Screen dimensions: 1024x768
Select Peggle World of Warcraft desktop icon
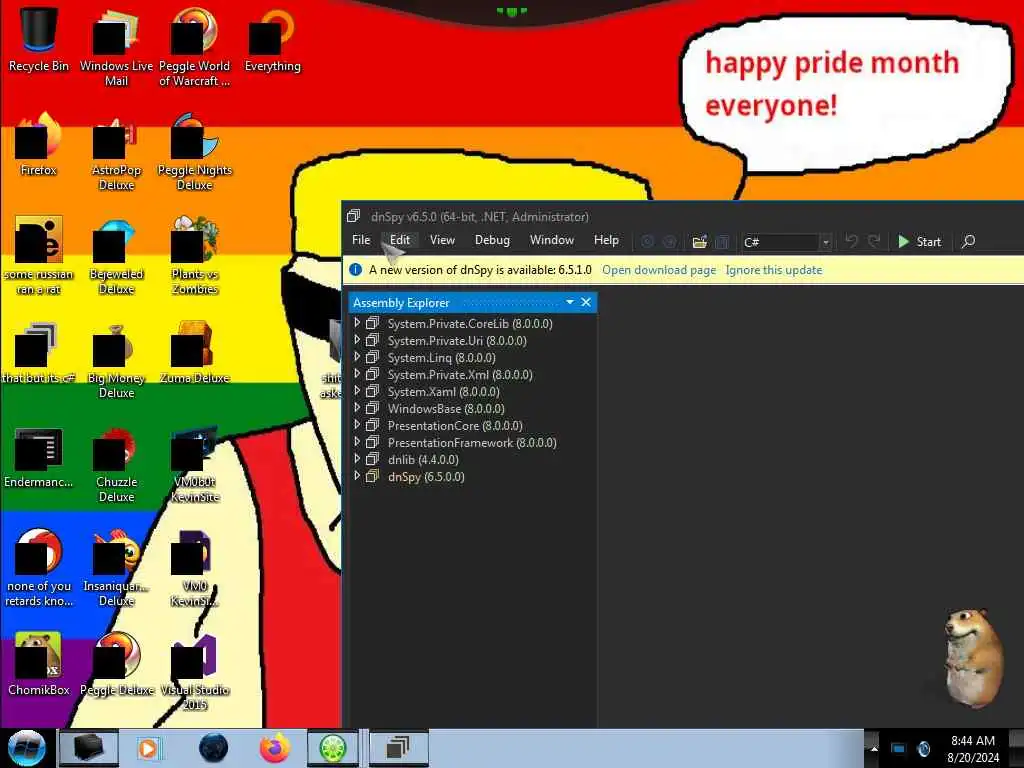[x=195, y=47]
